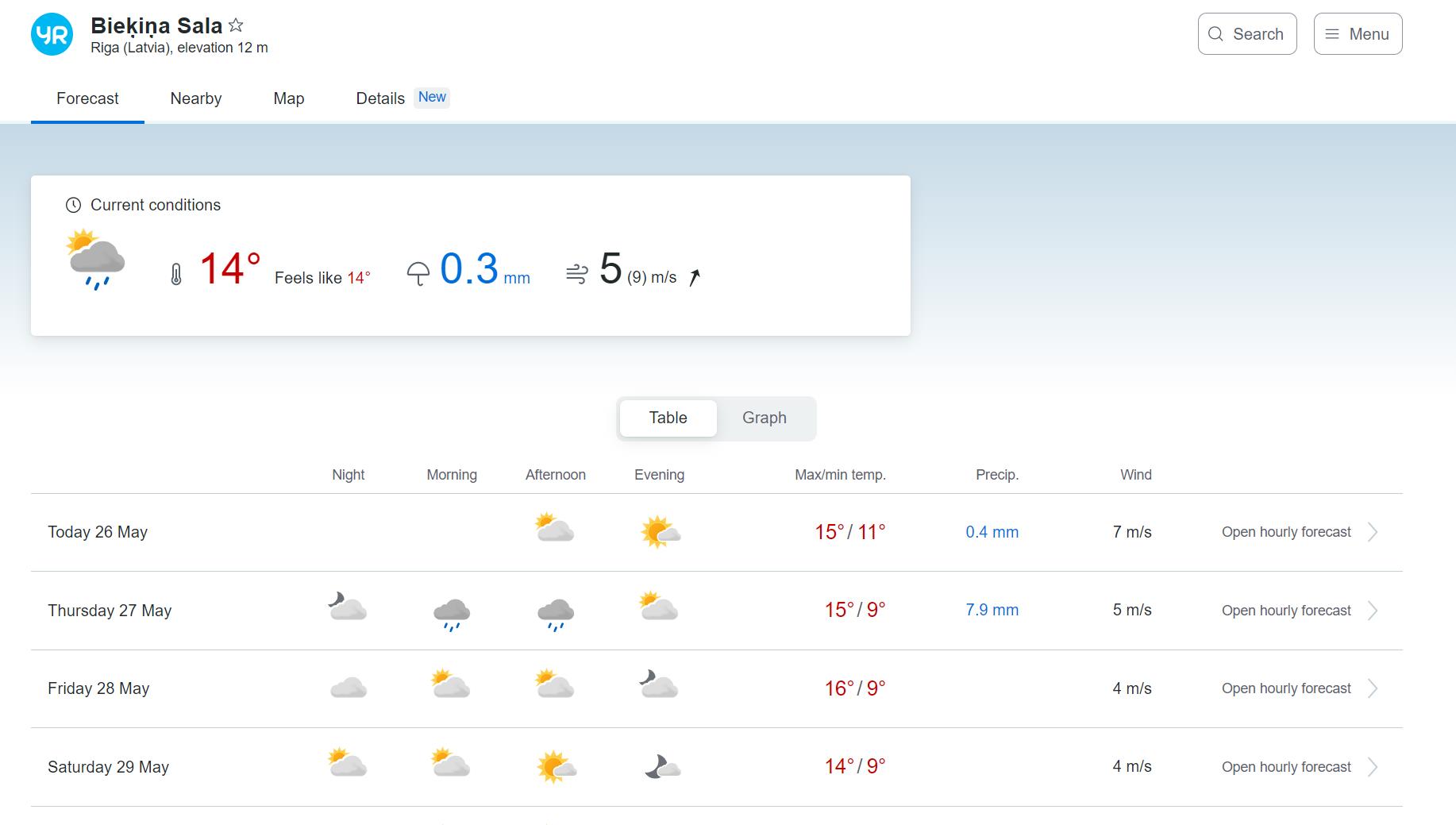1456x825 pixels.
Task: Open the Nearby tab
Action: (x=196, y=98)
